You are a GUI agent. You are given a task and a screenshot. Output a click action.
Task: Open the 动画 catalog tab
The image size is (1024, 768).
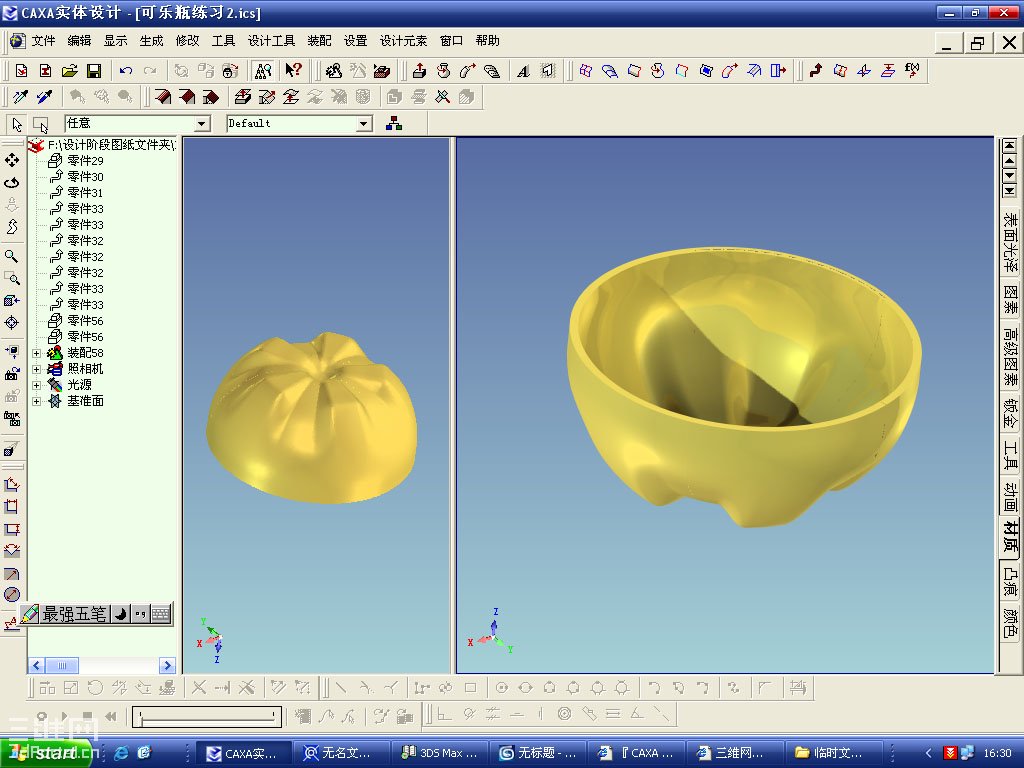1010,496
